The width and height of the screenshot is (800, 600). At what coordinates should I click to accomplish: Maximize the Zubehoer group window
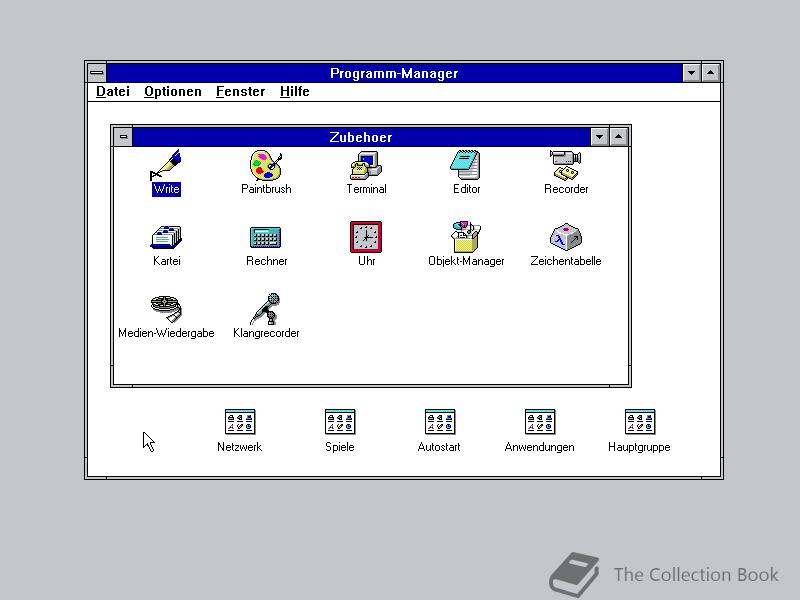(x=618, y=137)
